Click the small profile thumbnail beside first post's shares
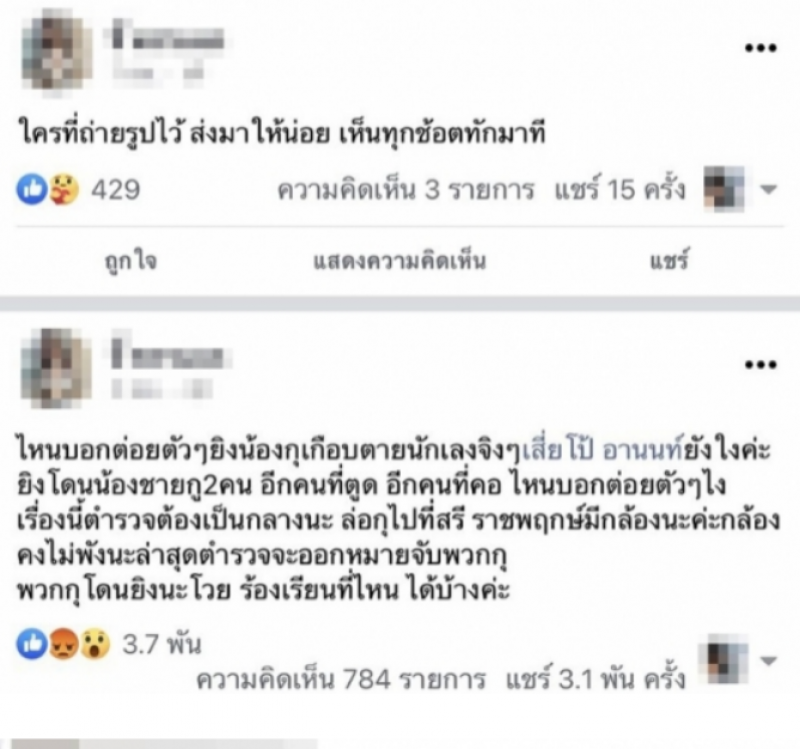The width and height of the screenshot is (800, 749). pos(723,188)
